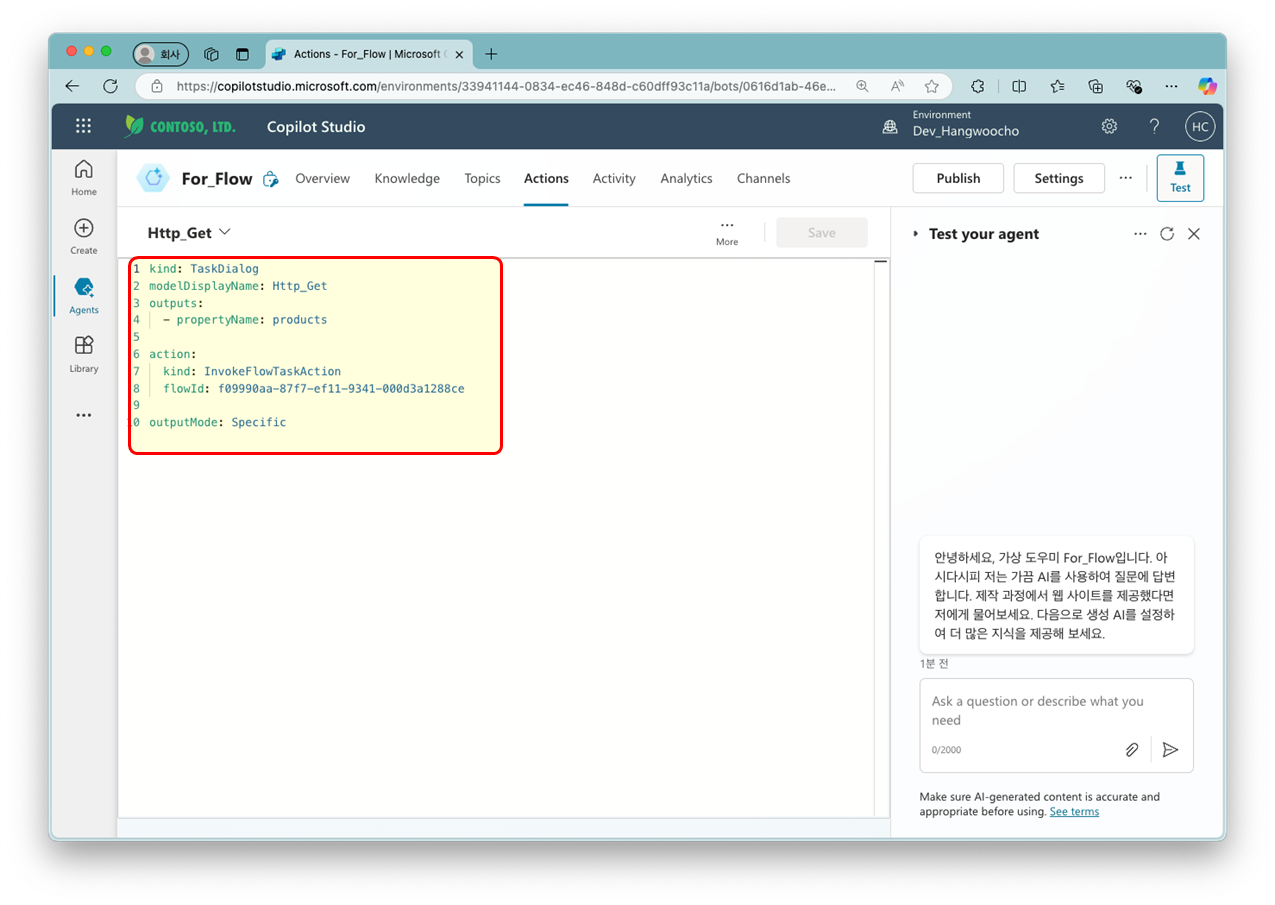Focus the Ask a question chat input
The width and height of the screenshot is (1275, 905).
tap(1056, 711)
